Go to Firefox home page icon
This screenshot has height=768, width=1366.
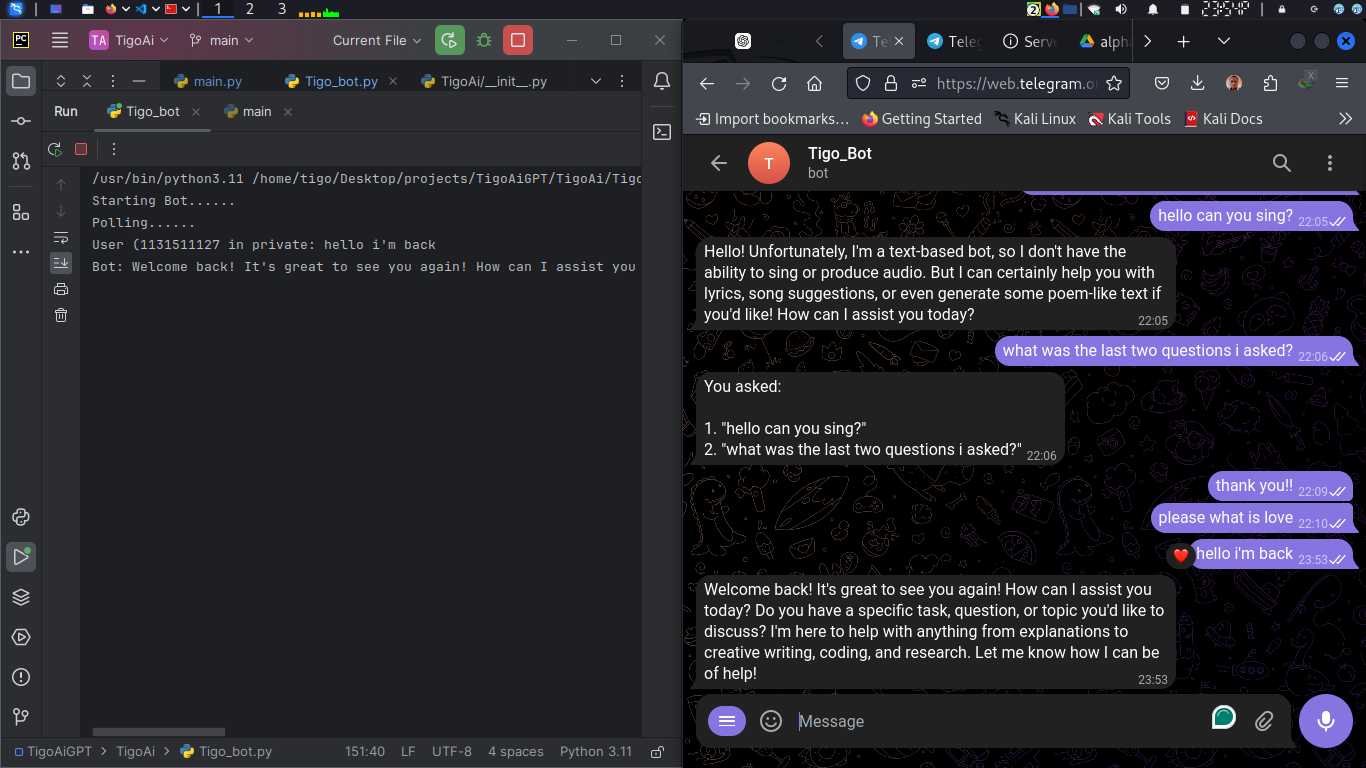815,84
